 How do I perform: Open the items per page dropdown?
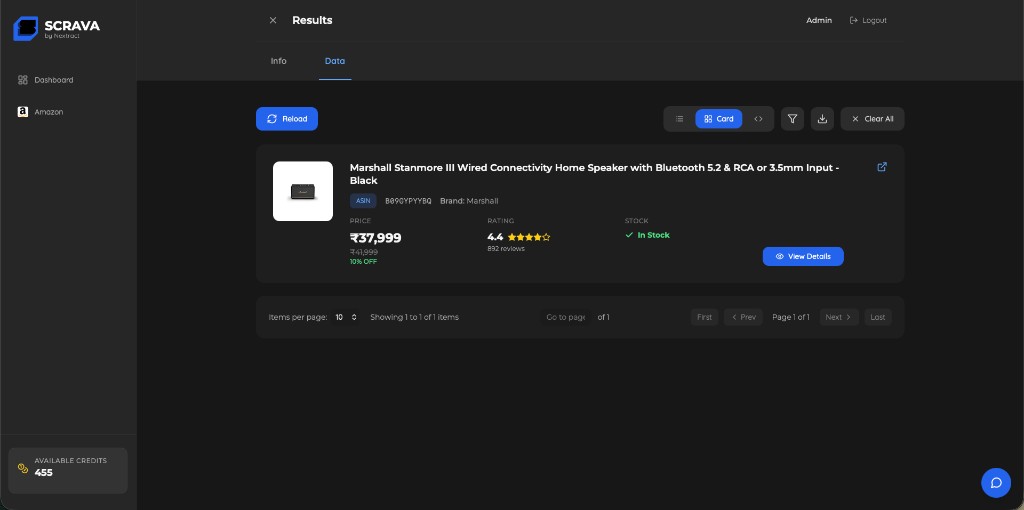click(x=346, y=317)
